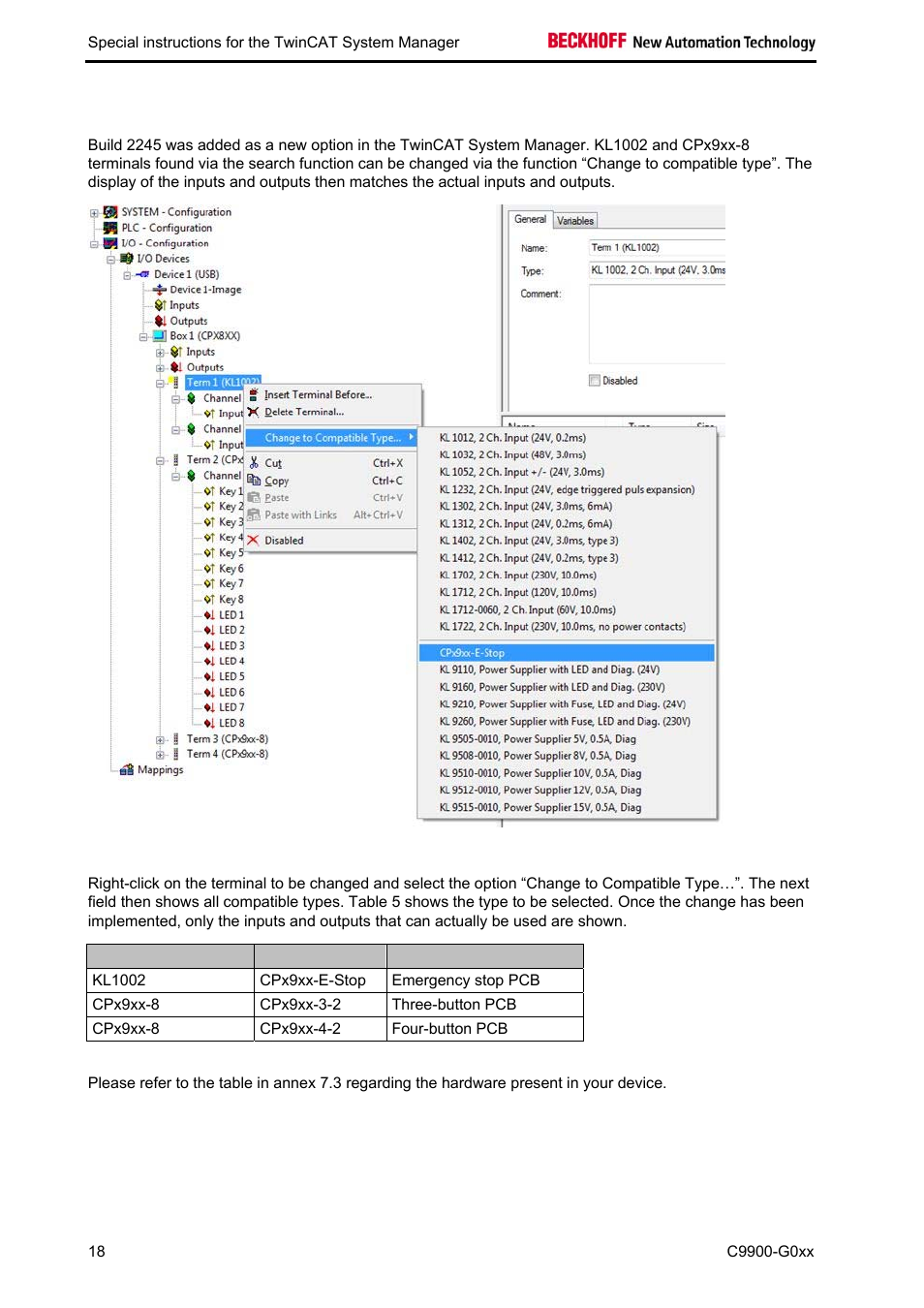
Task: Click the Name field showing Term 1 (KL1002)
Action: [657, 247]
